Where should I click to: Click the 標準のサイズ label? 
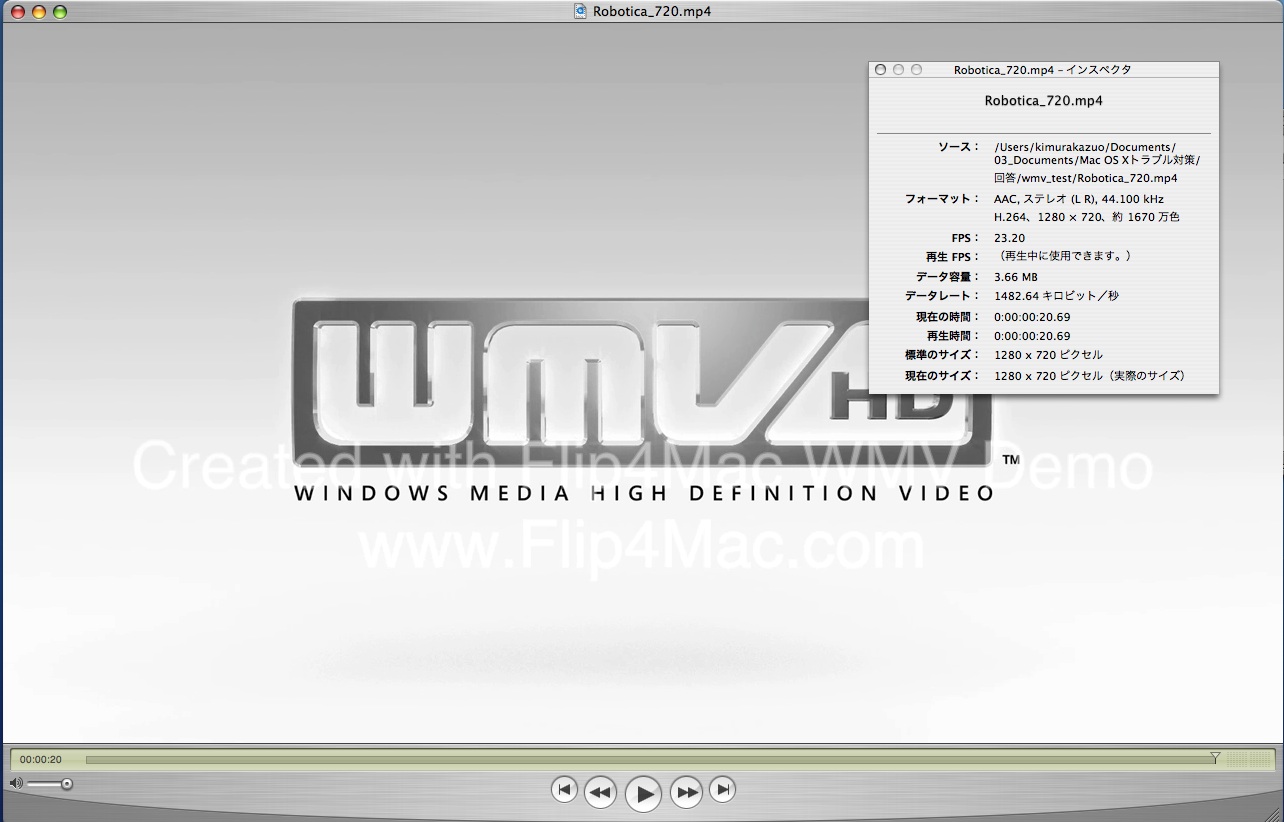tap(943, 355)
